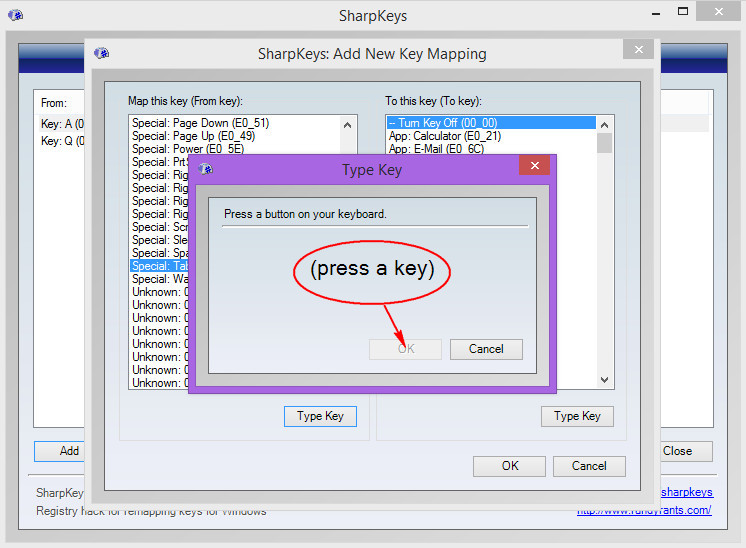Click Close button in main SharpKeys window
This screenshot has width=746, height=548.
pyautogui.click(x=677, y=451)
